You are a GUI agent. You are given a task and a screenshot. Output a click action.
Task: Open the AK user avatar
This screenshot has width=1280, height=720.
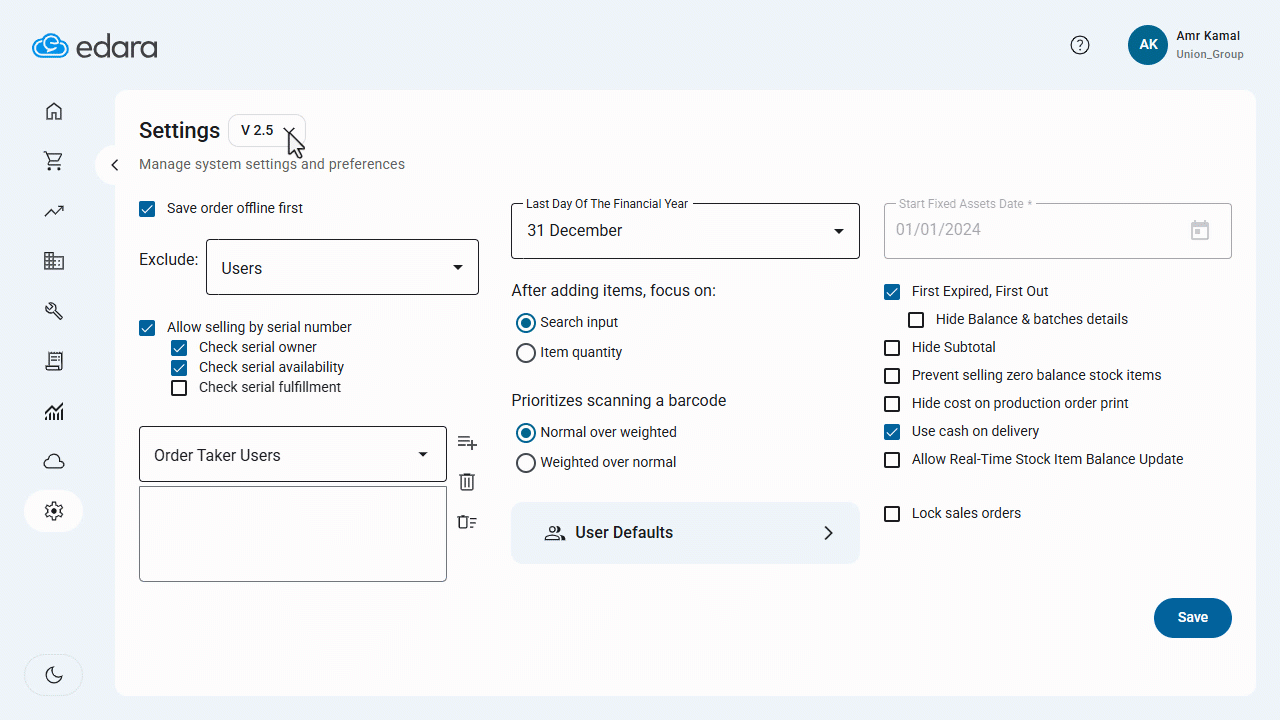click(1148, 45)
